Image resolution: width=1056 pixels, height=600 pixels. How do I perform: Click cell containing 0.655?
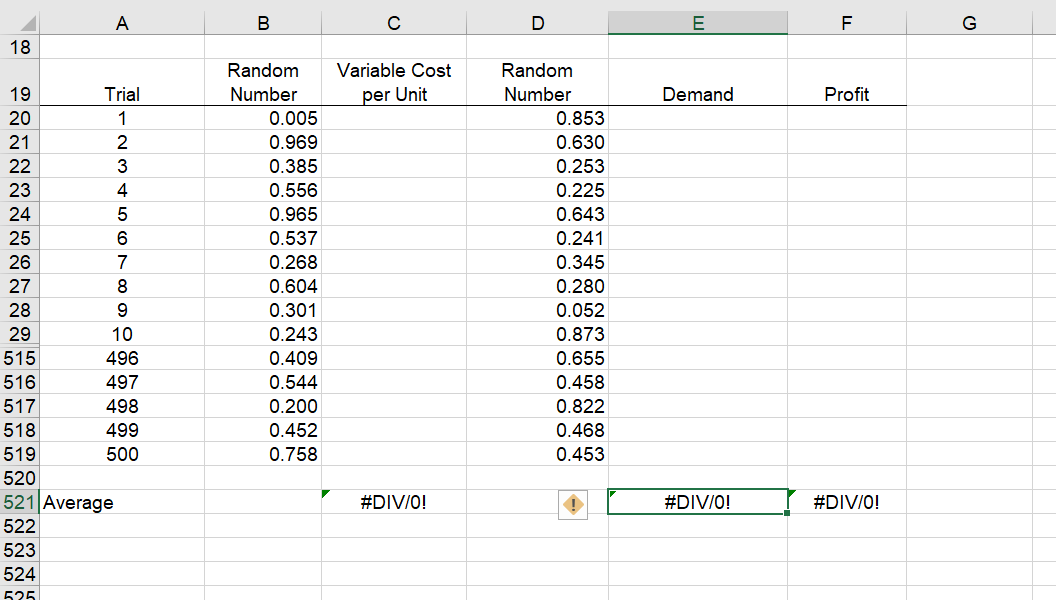537,358
